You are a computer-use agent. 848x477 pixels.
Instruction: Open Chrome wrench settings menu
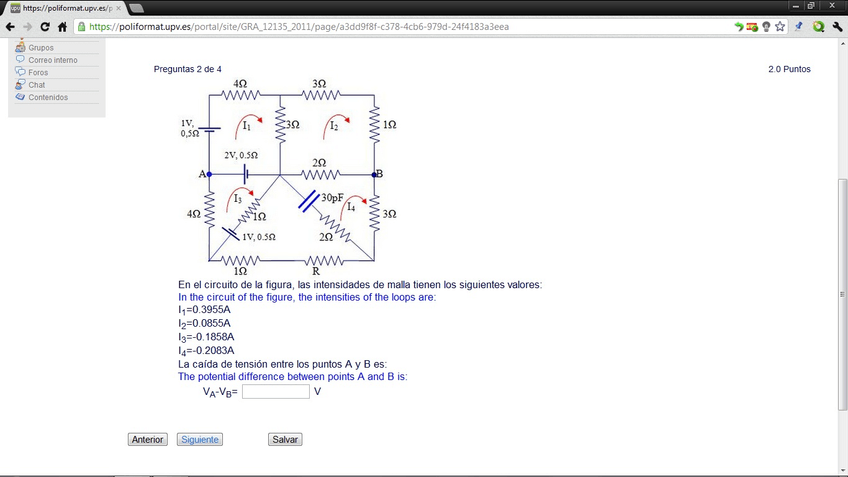coord(836,27)
